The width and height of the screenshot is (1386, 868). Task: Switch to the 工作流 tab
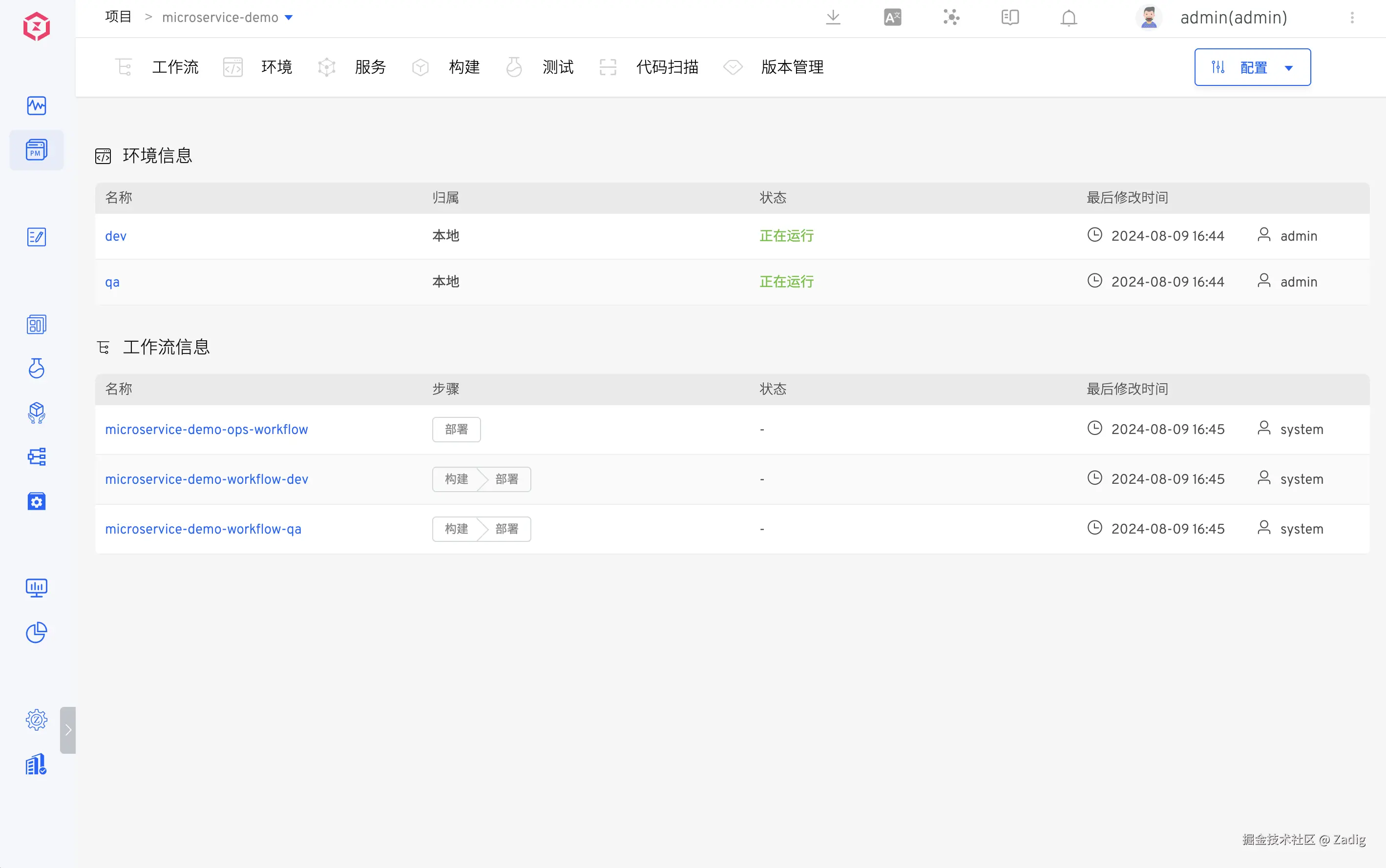174,67
